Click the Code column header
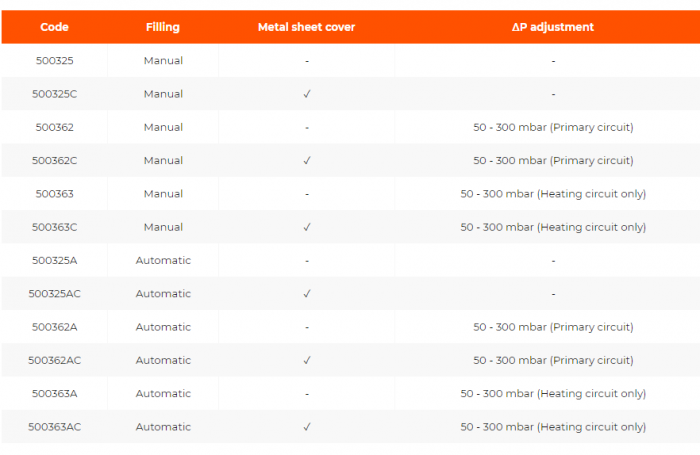This screenshot has width=700, height=455. (x=54, y=27)
